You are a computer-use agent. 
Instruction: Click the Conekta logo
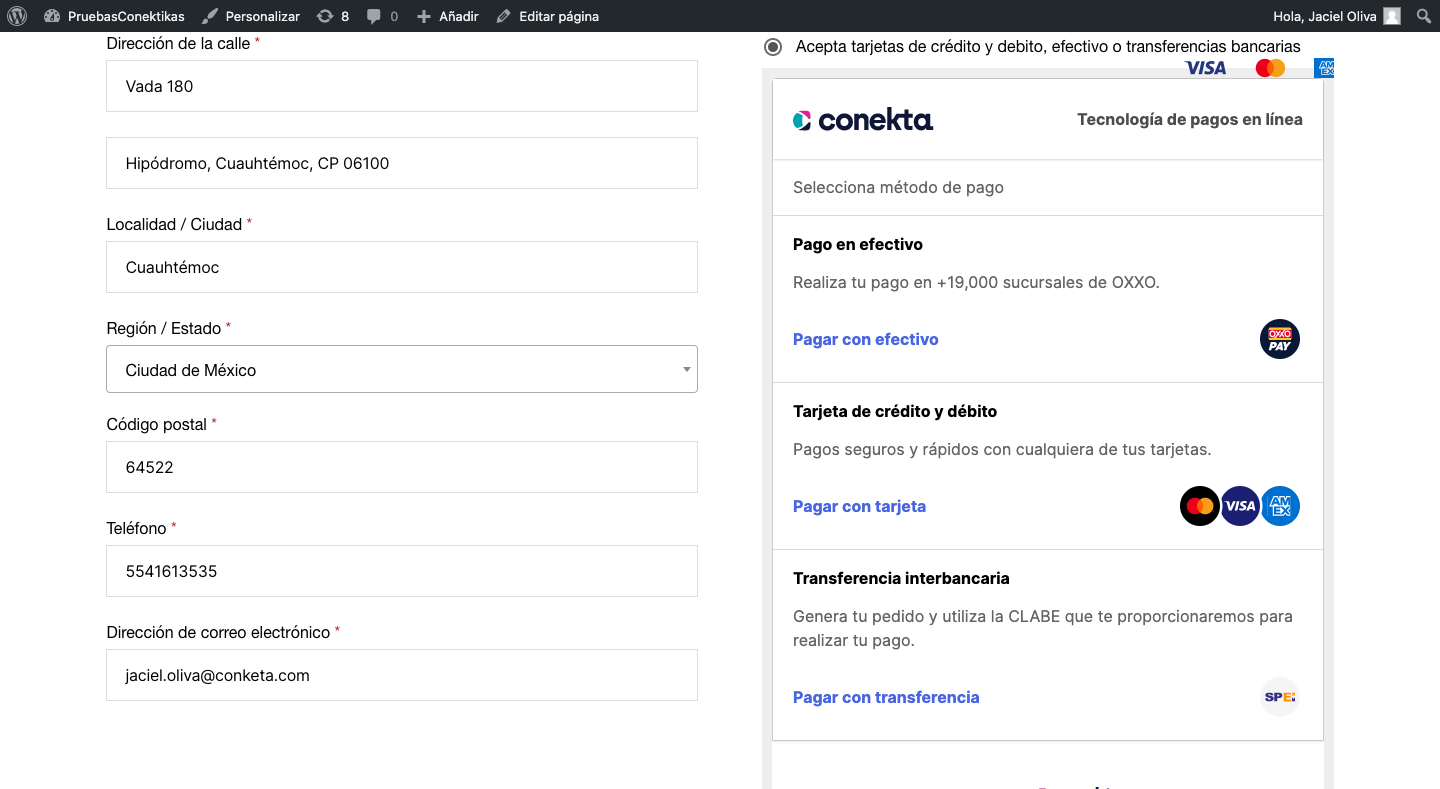[863, 120]
